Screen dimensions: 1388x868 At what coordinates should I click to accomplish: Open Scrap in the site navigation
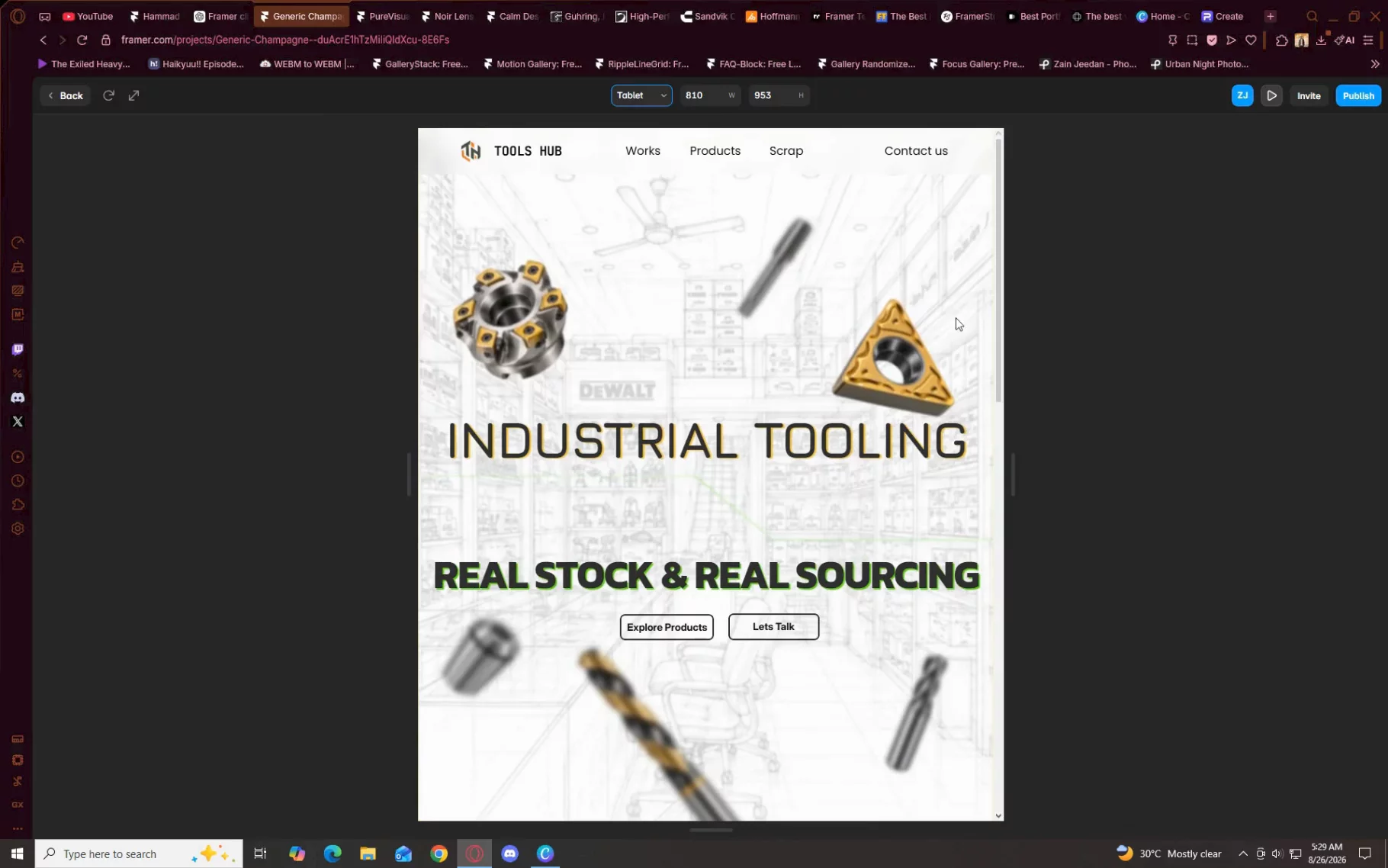786,151
